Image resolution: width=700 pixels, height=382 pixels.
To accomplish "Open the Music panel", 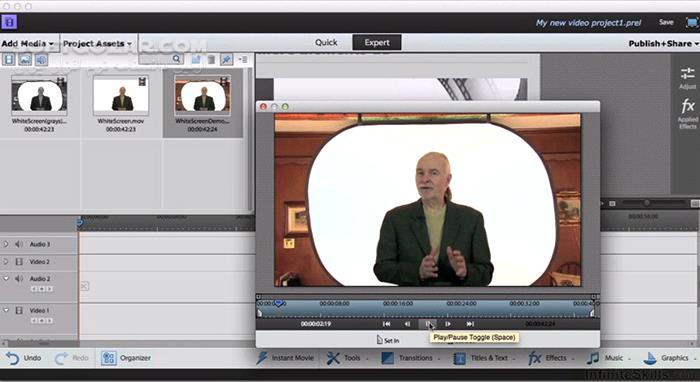I will [x=608, y=358].
